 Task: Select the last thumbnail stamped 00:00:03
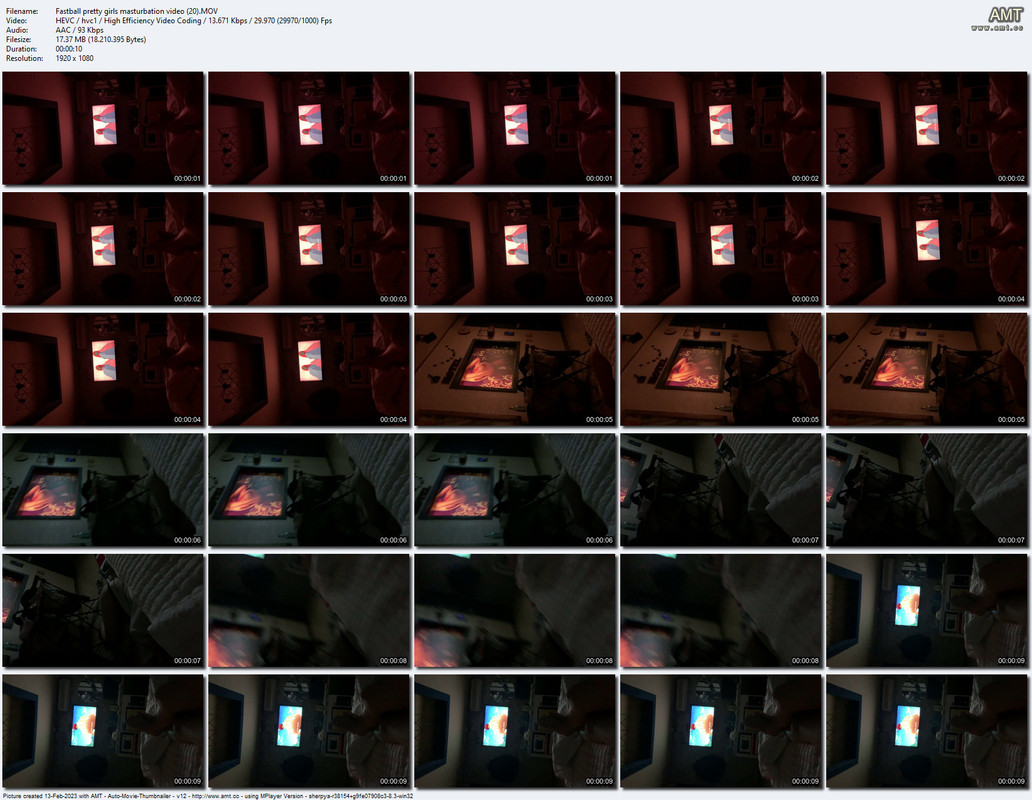721,249
